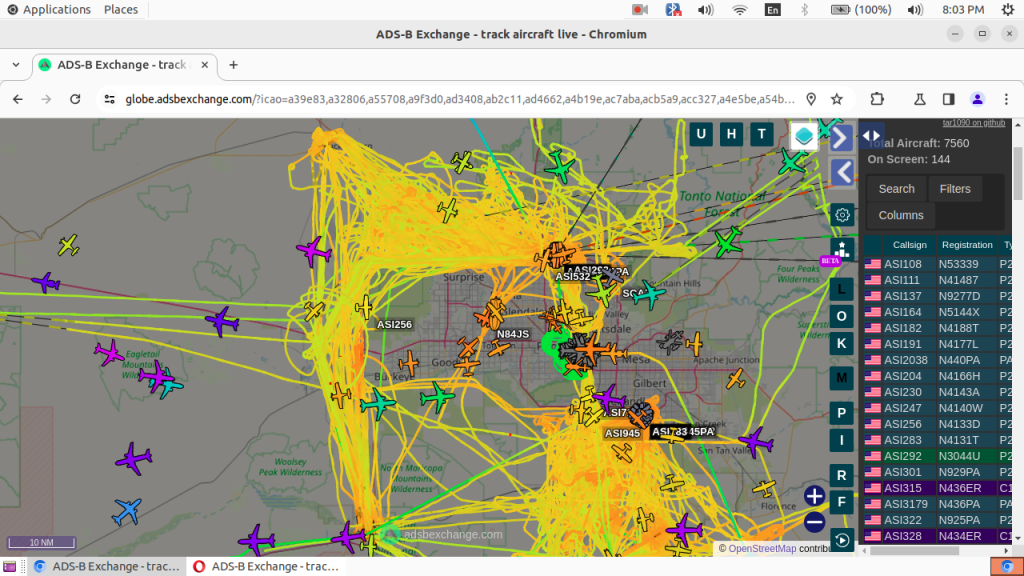1024x576 pixels.
Task: Open the Chromium three-dot menu
Action: click(1006, 99)
